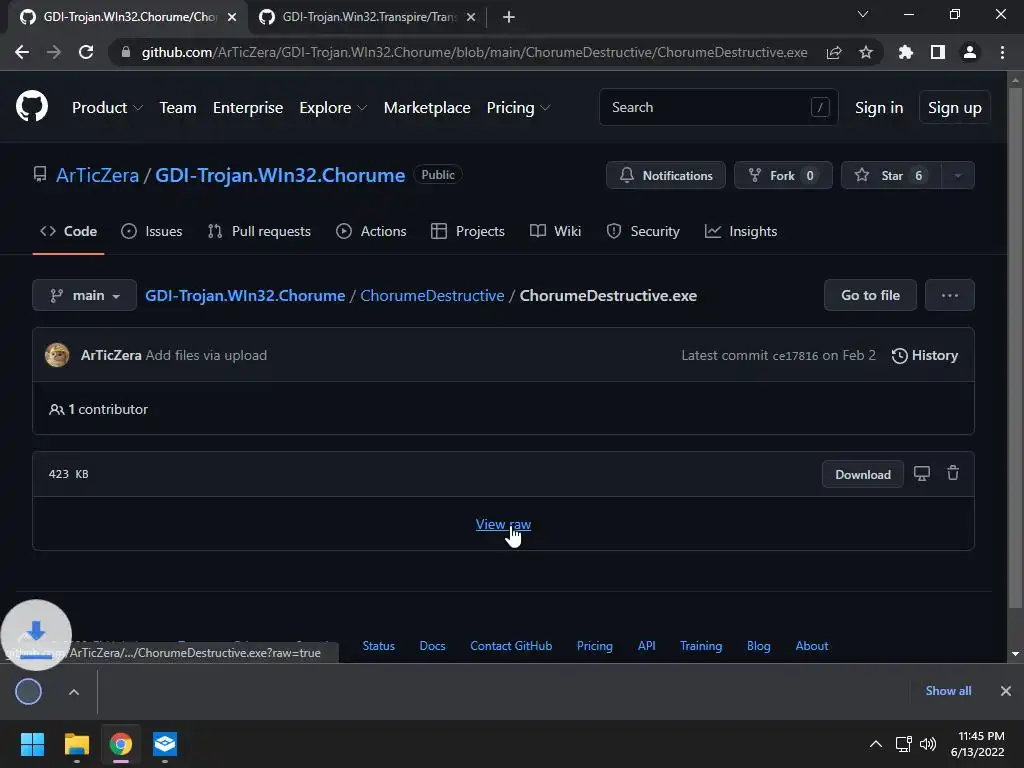Focus the GitHub Search input field

pyautogui.click(x=718, y=107)
